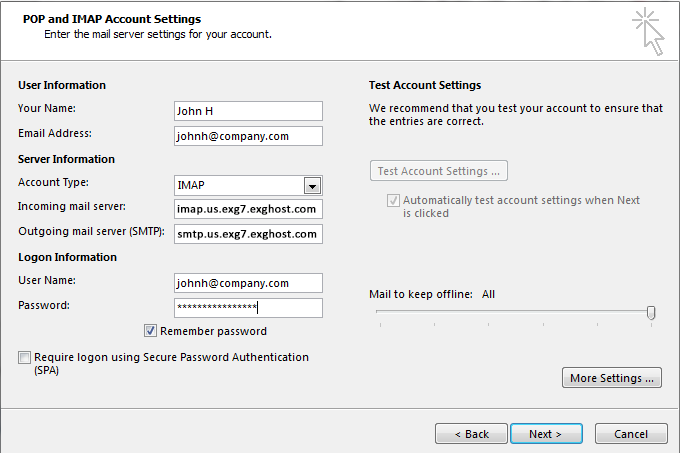Open the Account Type dropdown arrow
The image size is (680, 453).
312,185
